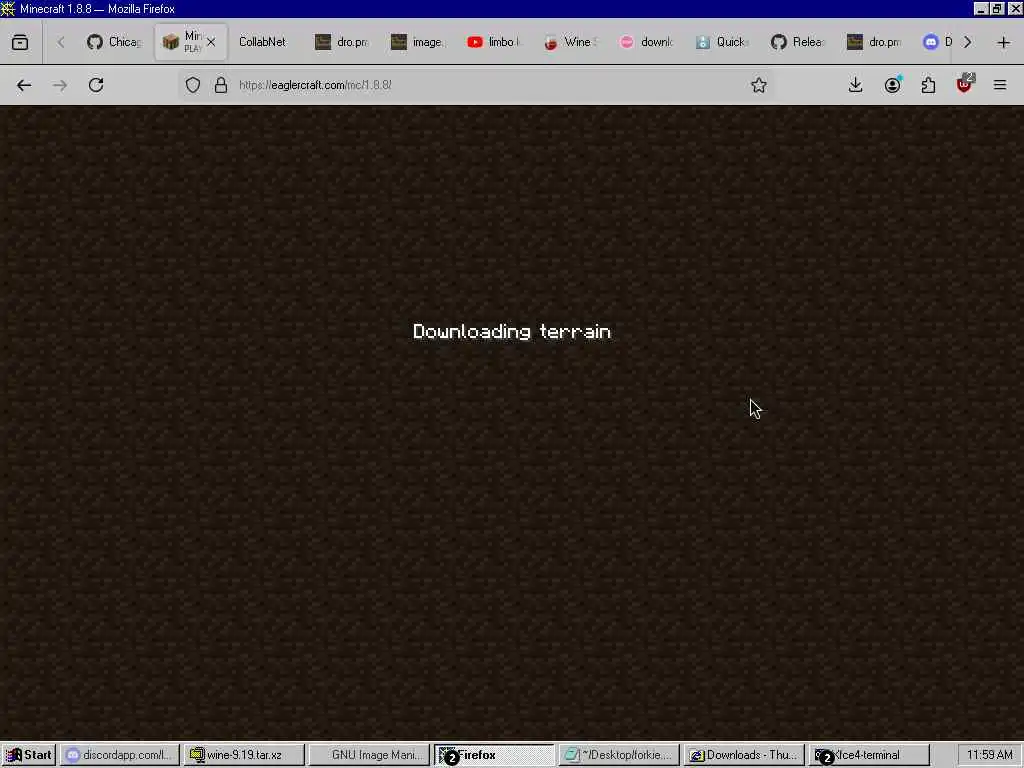Switch to the Wine tab
Screen dimensions: 1024x768
[x=571, y=42]
